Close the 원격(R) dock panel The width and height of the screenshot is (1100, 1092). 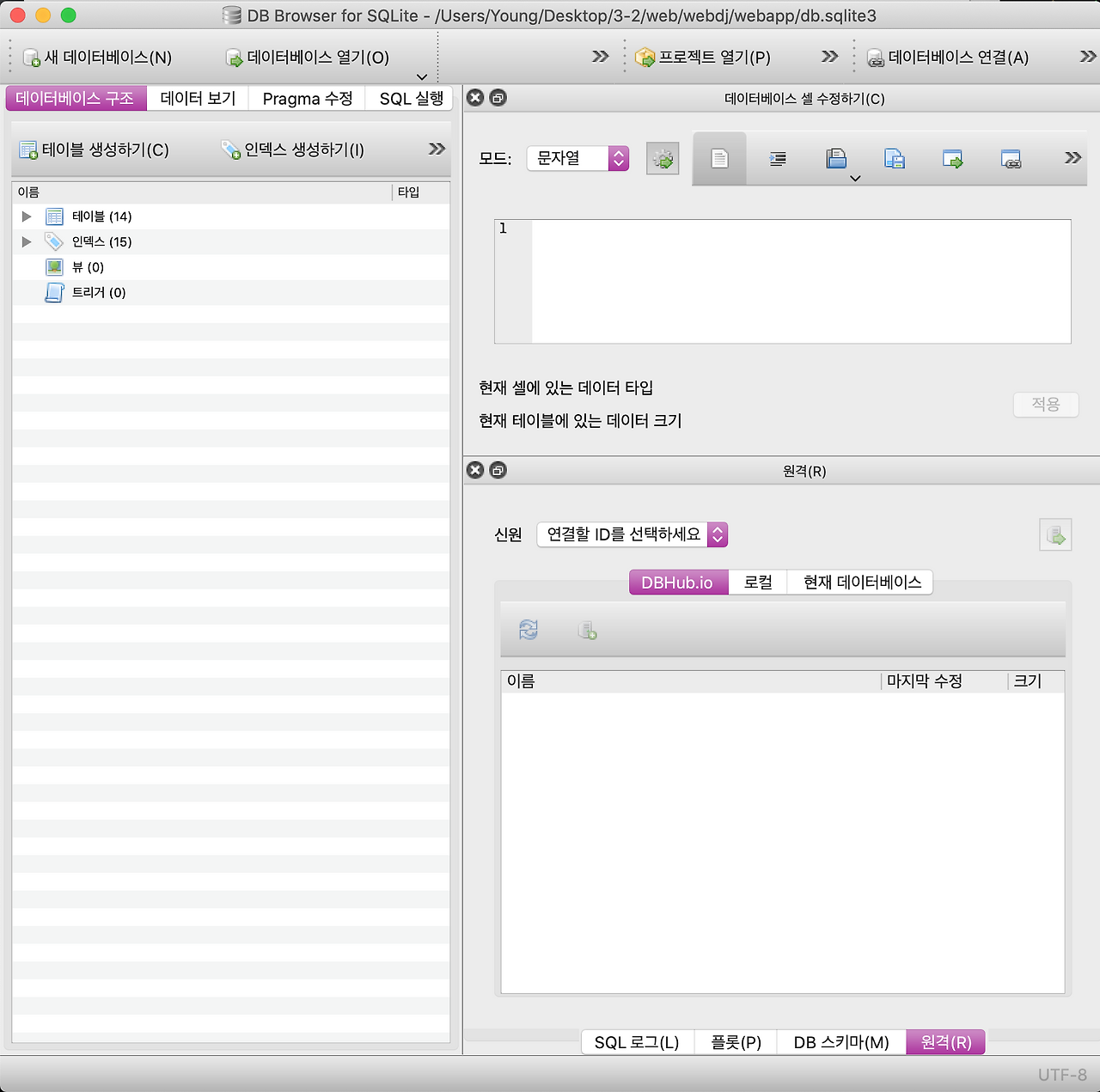click(x=475, y=470)
